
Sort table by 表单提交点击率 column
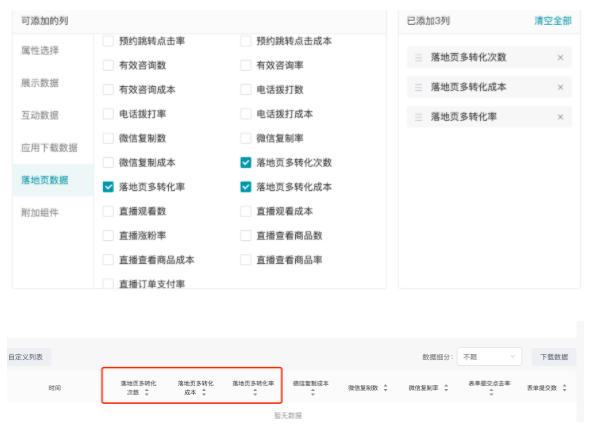[x=491, y=393]
